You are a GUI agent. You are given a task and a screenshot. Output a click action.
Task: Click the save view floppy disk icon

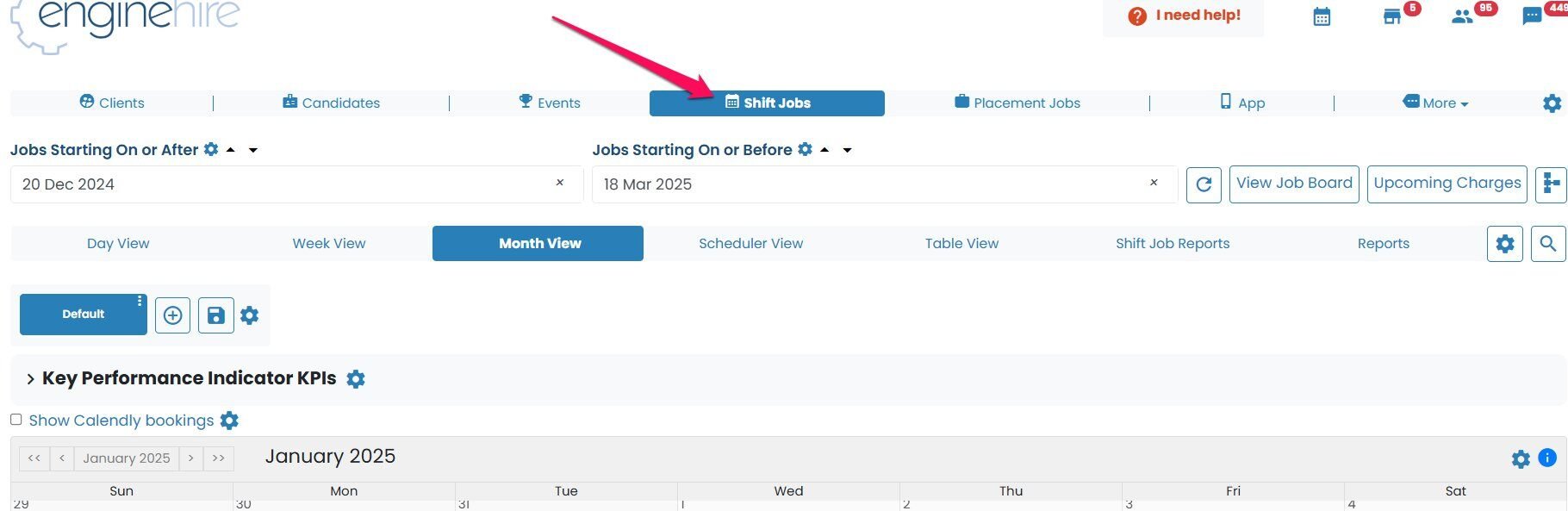pyautogui.click(x=216, y=315)
